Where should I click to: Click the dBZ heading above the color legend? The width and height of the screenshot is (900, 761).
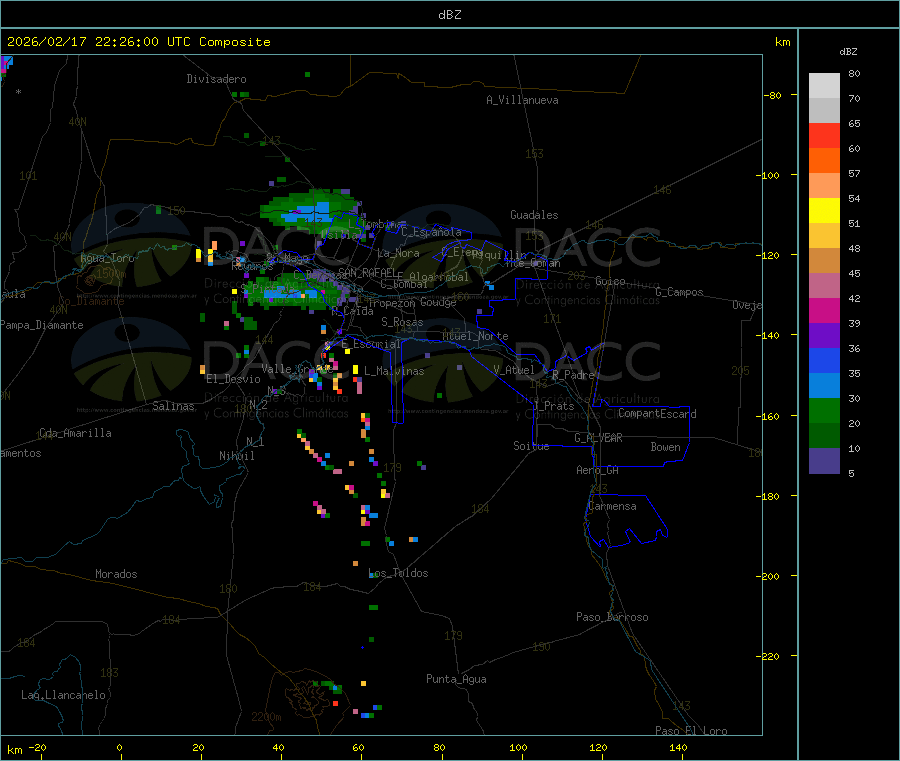pyautogui.click(x=848, y=52)
